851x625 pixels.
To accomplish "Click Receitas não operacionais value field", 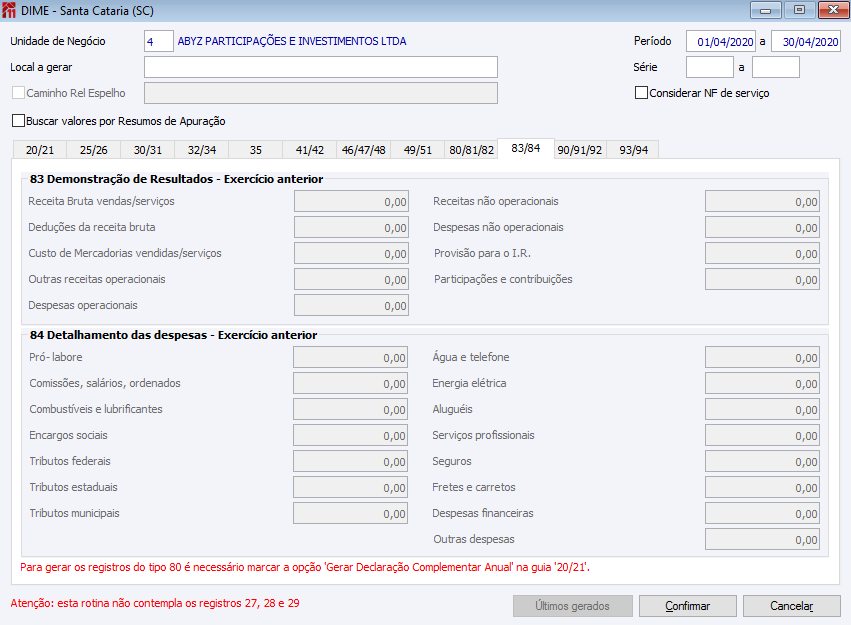I will click(762, 201).
